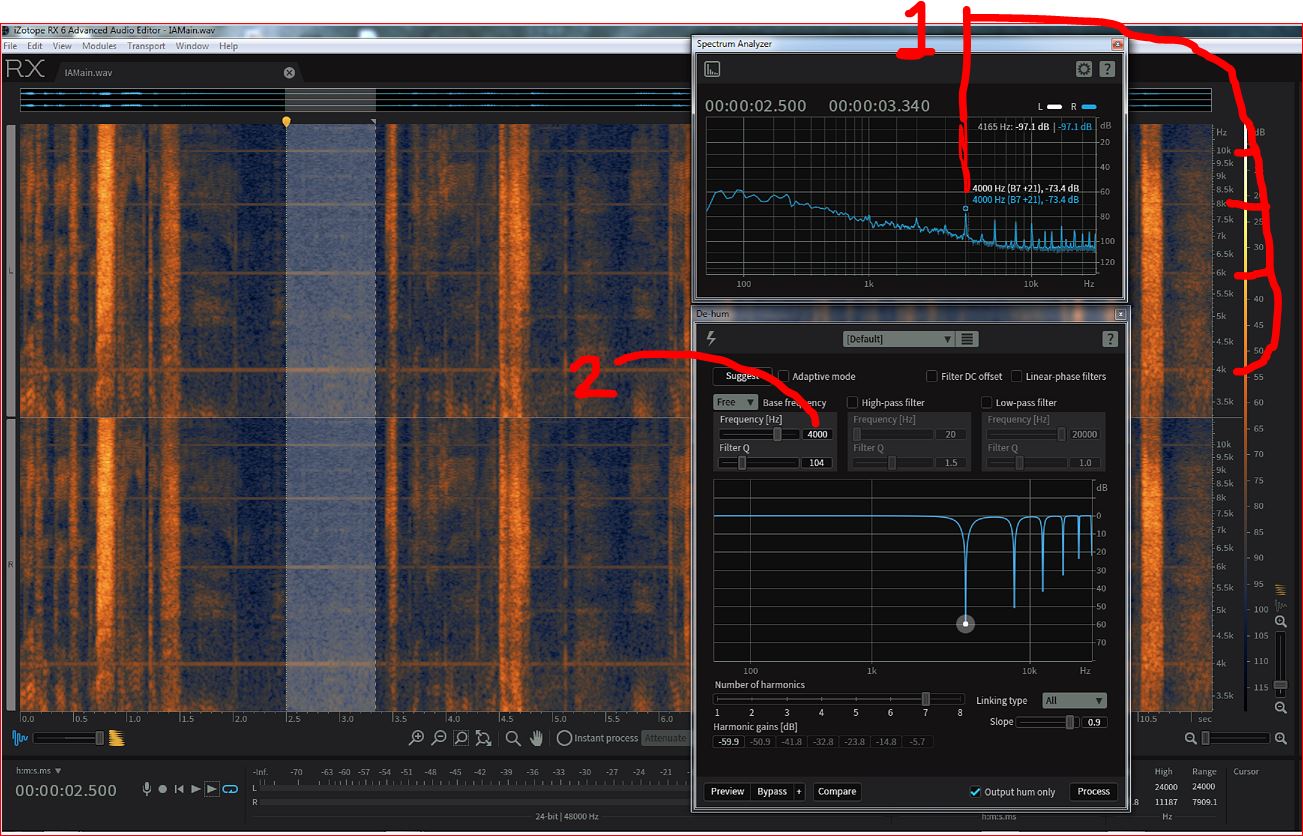
Task: Select the hand grab tool
Action: pos(537,738)
